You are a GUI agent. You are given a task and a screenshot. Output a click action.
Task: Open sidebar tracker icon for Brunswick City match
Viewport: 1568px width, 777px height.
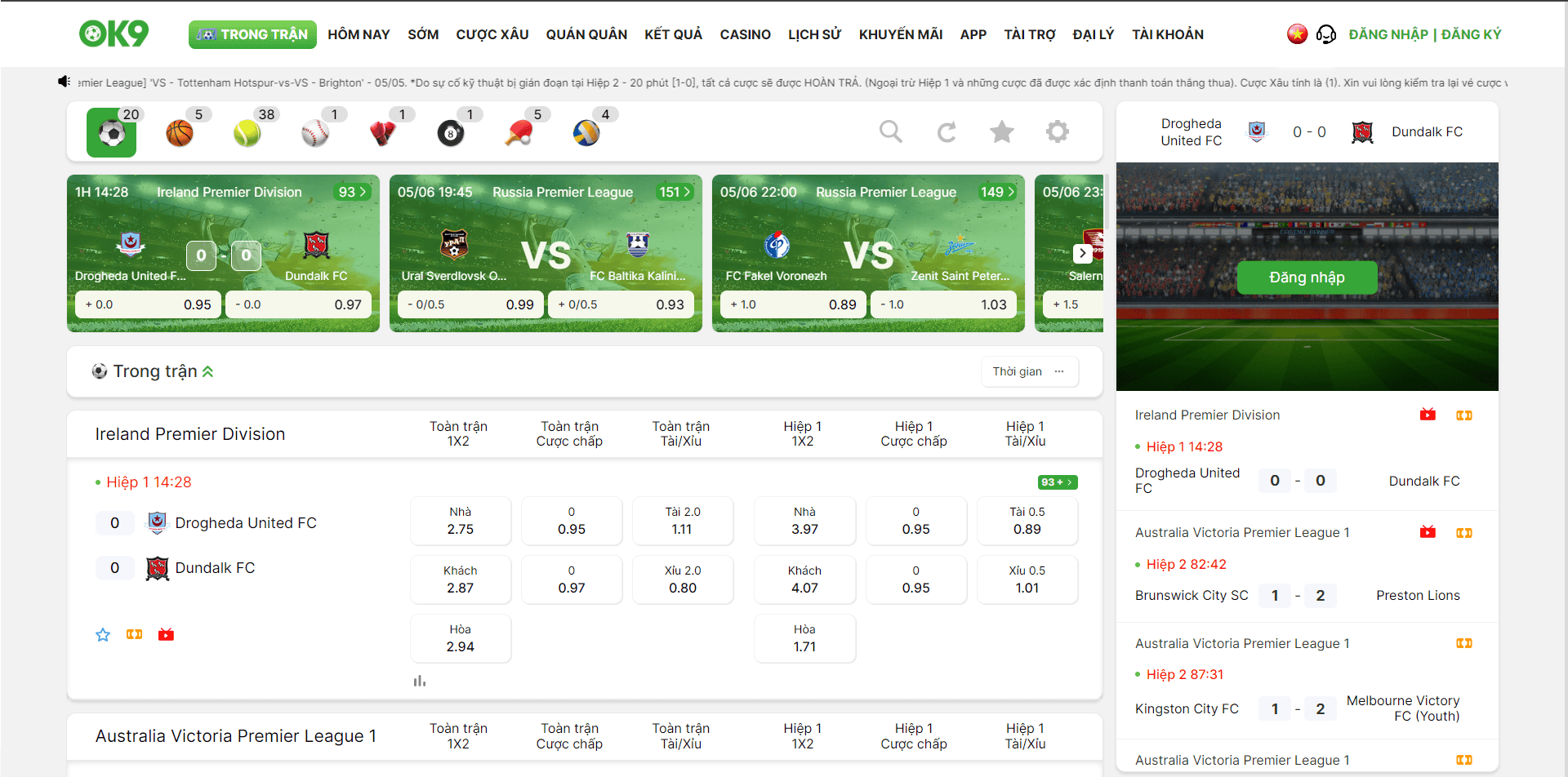pyautogui.click(x=1464, y=533)
